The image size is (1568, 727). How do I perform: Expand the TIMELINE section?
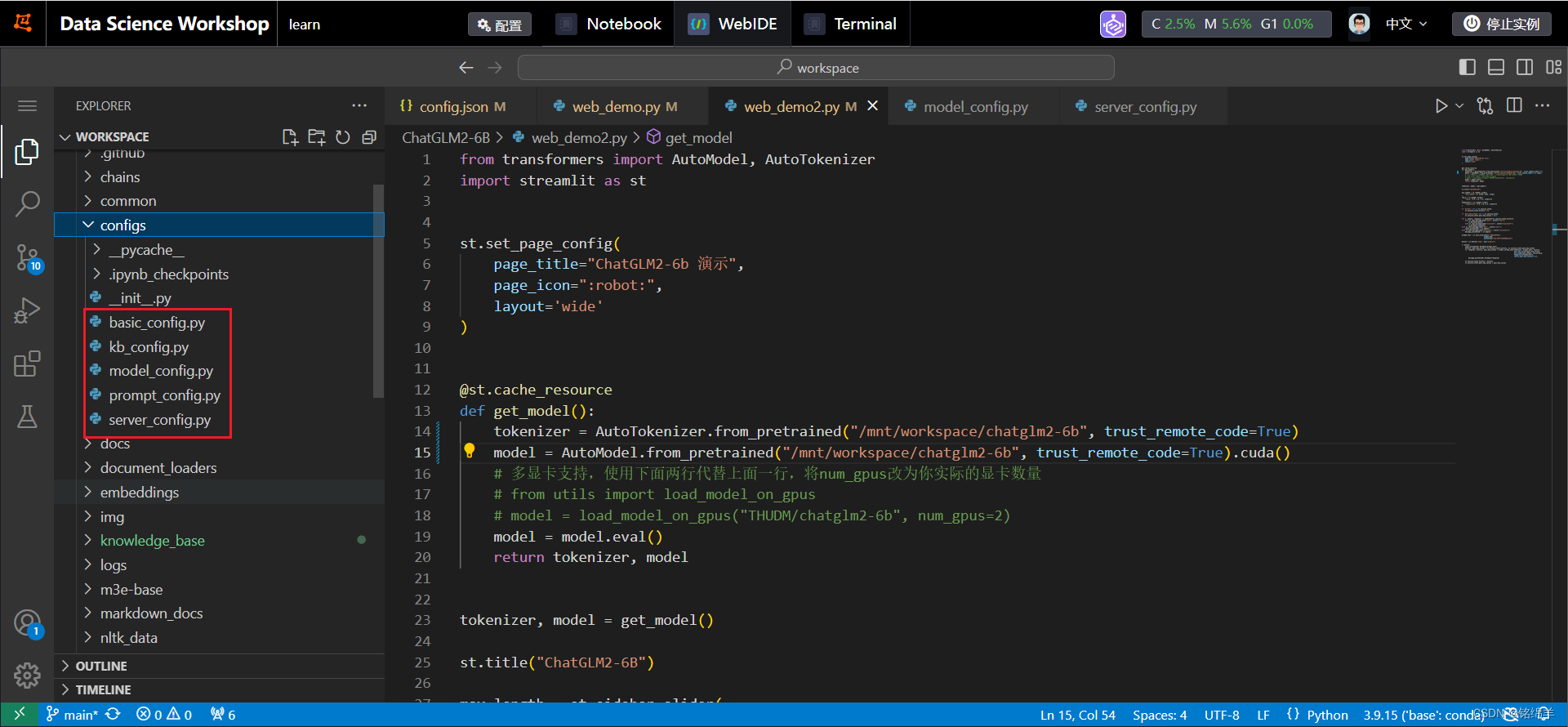click(x=219, y=689)
